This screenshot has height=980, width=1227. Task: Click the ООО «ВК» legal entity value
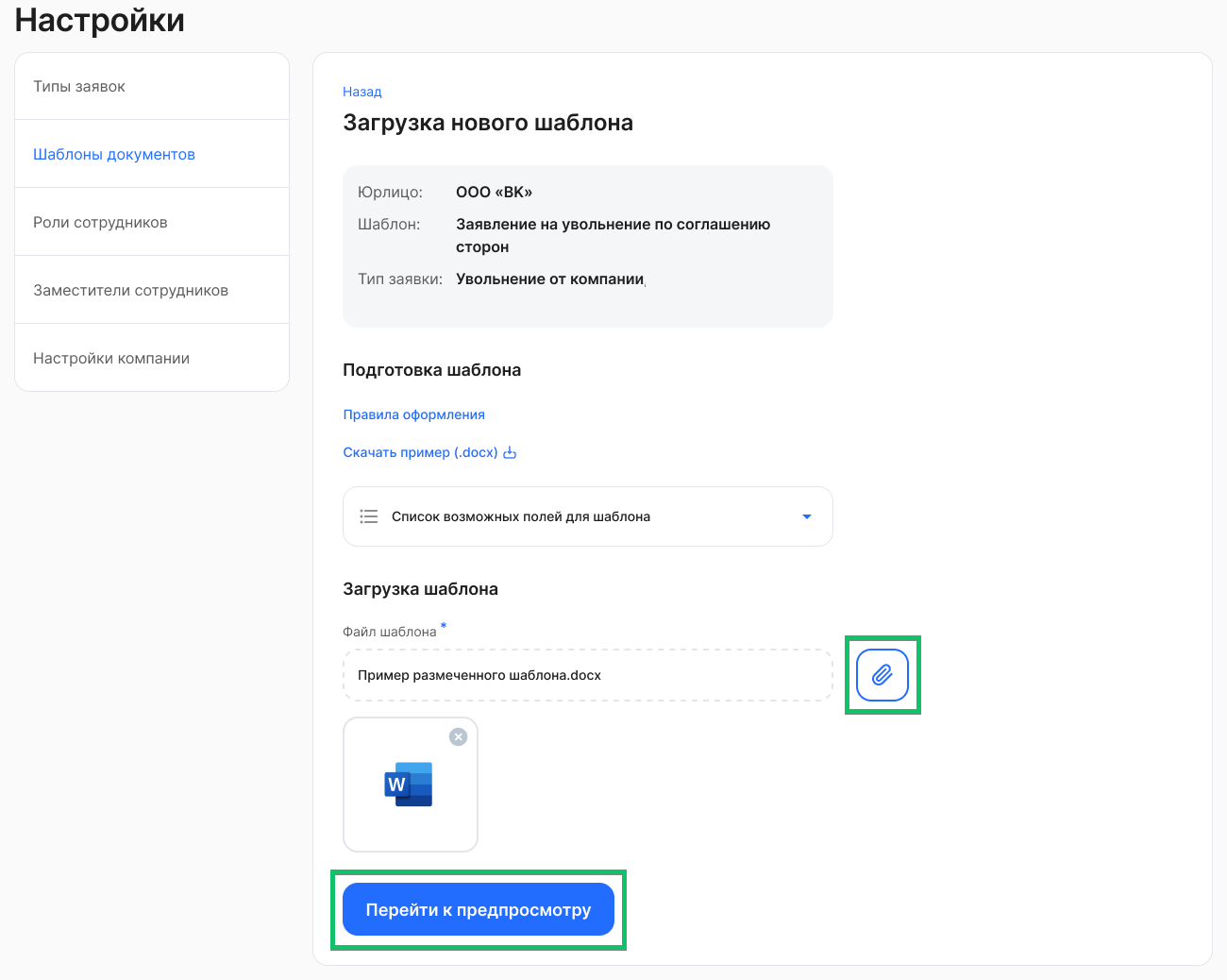point(494,192)
